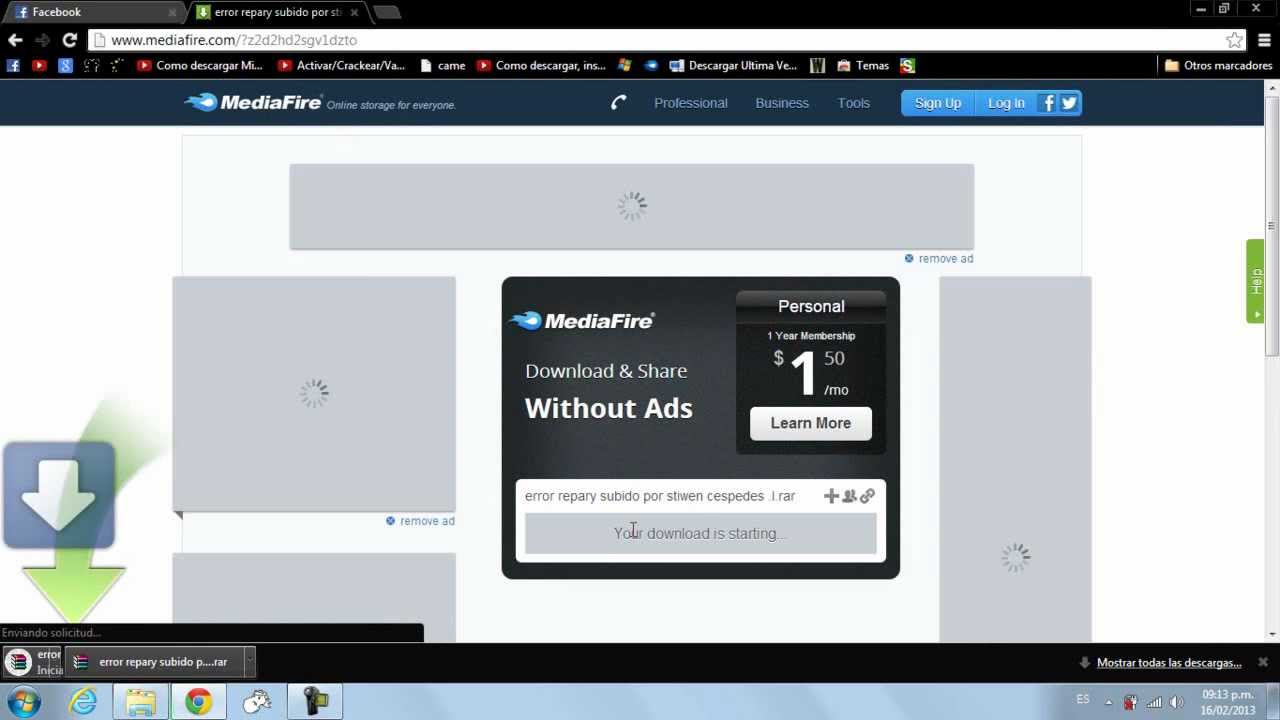Click the camcorder app icon on the taskbar
This screenshot has height=720, width=1280.
[x=316, y=702]
